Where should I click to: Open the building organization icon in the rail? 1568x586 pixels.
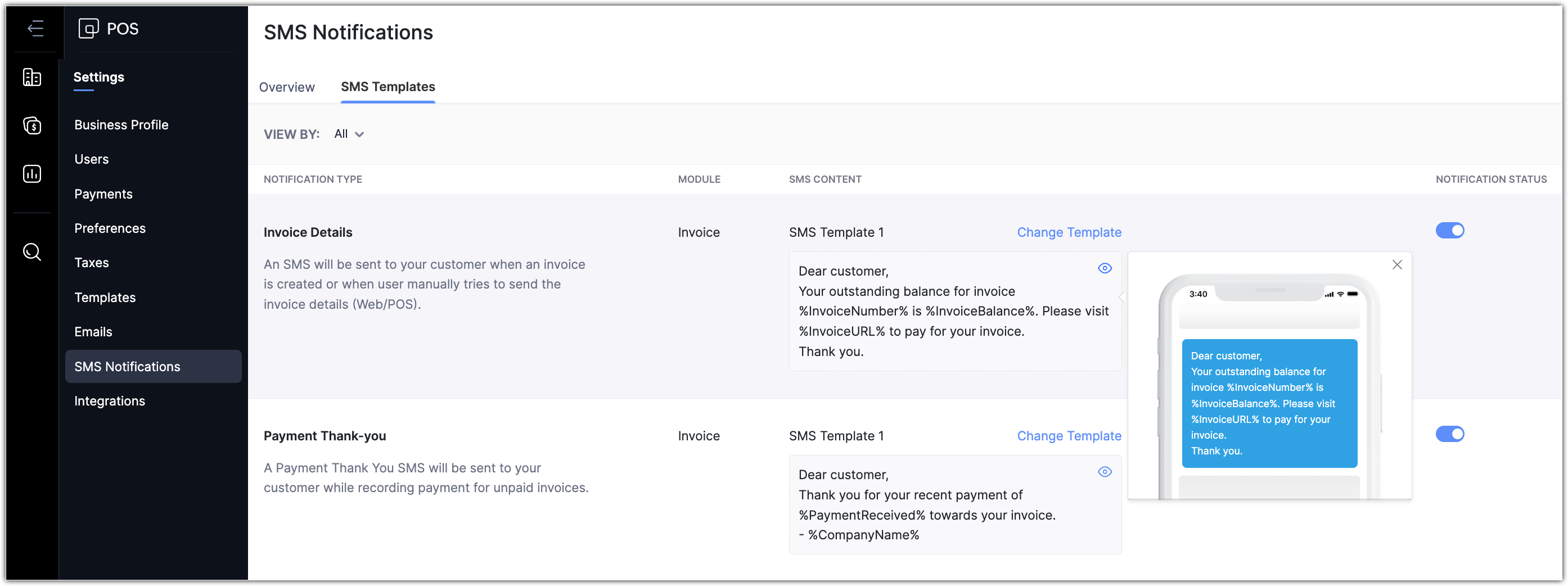click(x=32, y=77)
